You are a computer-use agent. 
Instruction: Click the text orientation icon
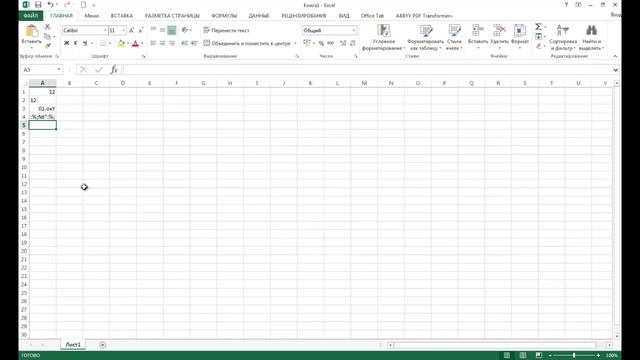185,30
